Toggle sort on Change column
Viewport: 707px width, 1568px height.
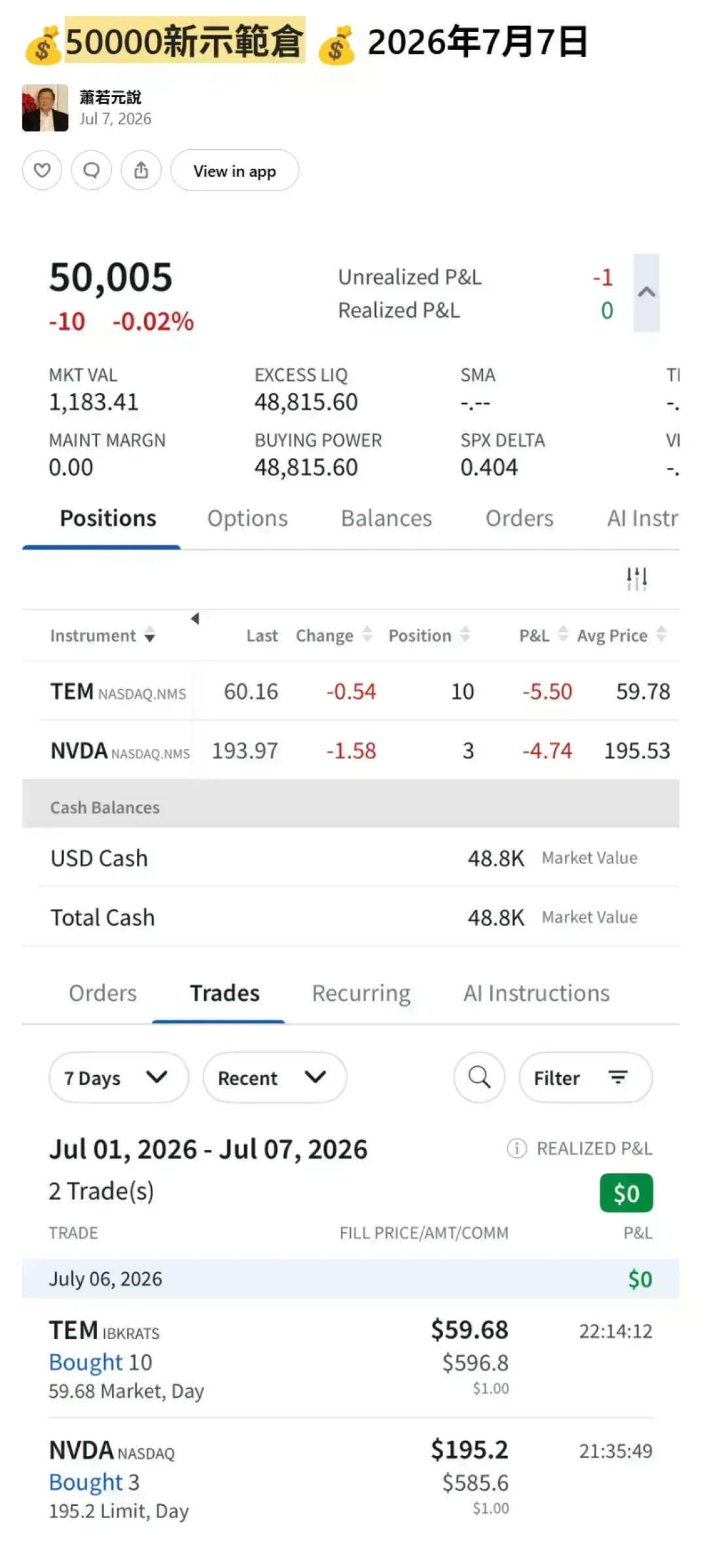(x=334, y=635)
